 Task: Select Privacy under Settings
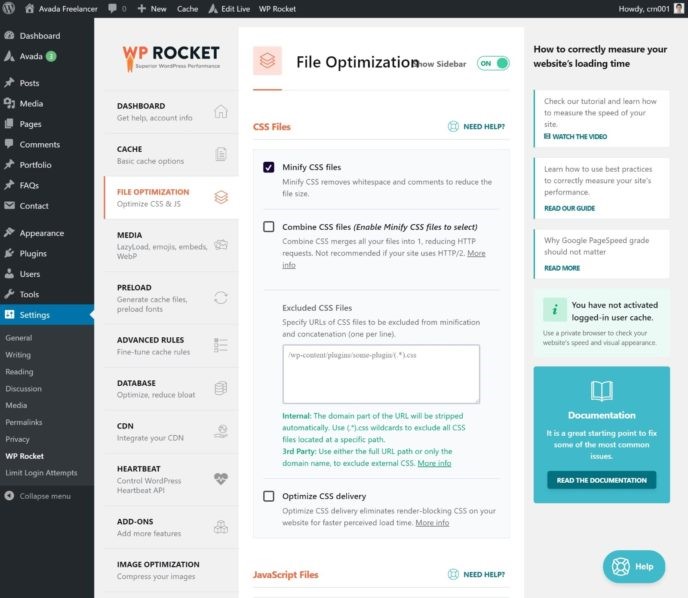click(x=18, y=439)
